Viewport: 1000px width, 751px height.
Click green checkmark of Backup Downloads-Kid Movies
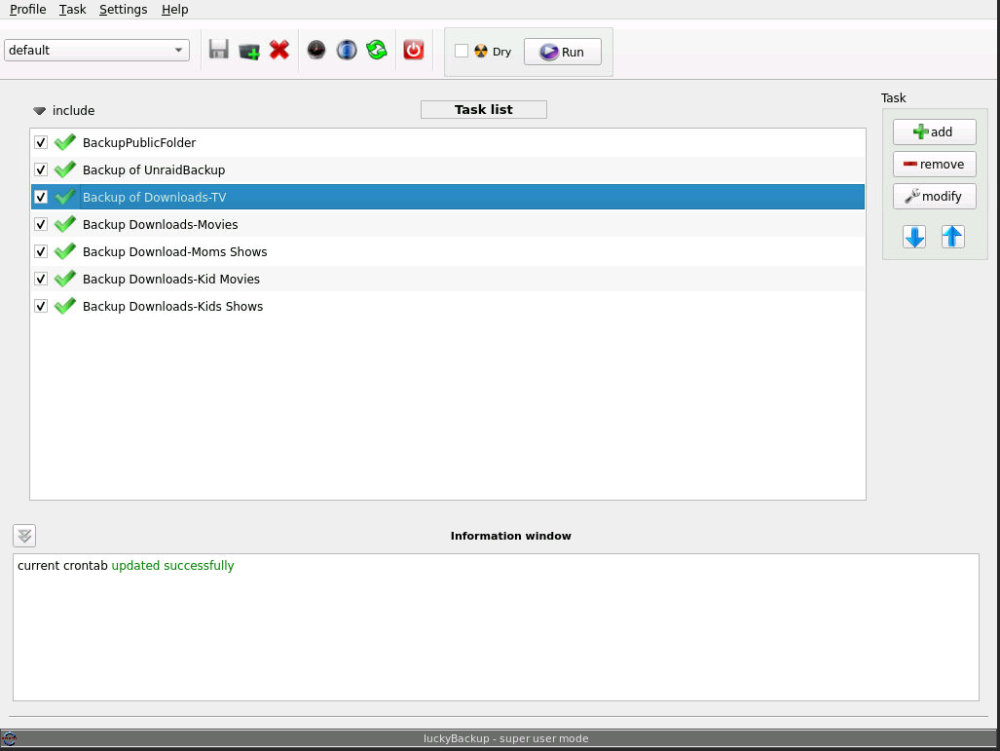[x=65, y=279]
